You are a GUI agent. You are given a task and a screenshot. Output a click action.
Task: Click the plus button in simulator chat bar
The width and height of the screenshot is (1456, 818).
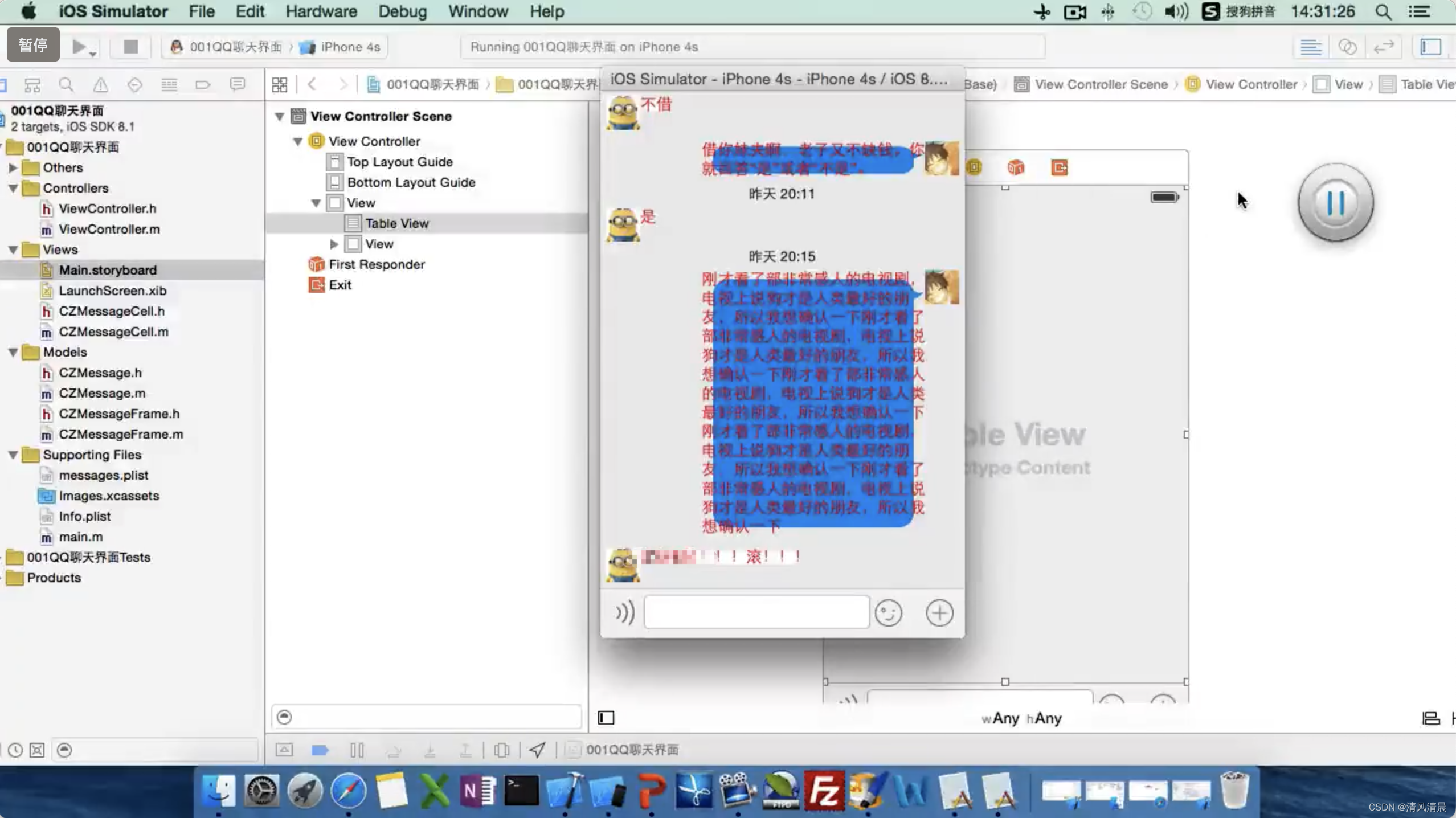(x=939, y=613)
